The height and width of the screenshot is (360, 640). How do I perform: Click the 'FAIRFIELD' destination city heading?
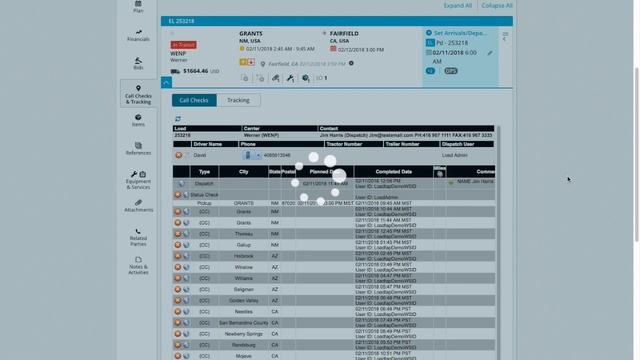344,33
